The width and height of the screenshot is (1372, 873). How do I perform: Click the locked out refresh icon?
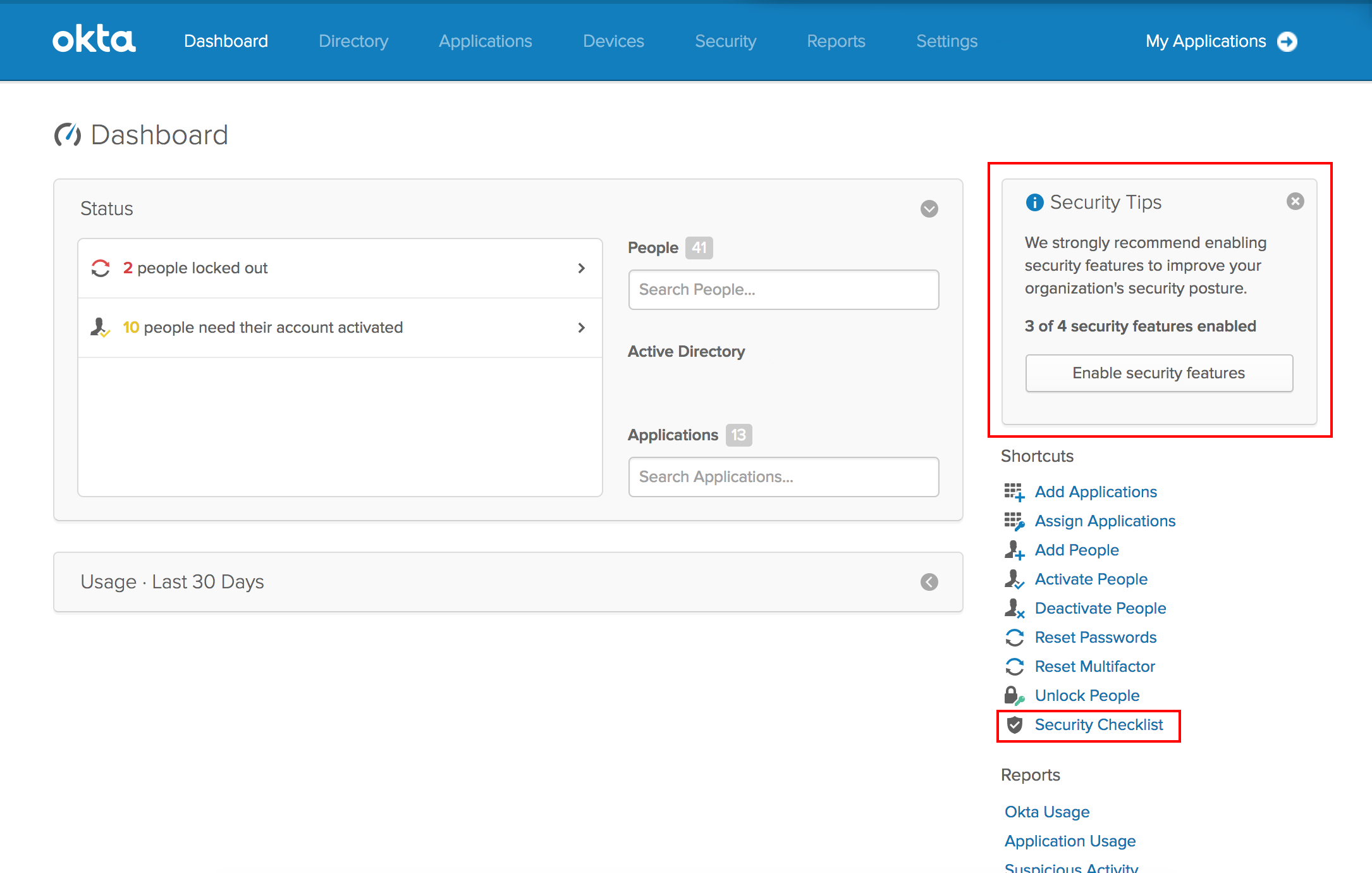(x=101, y=268)
